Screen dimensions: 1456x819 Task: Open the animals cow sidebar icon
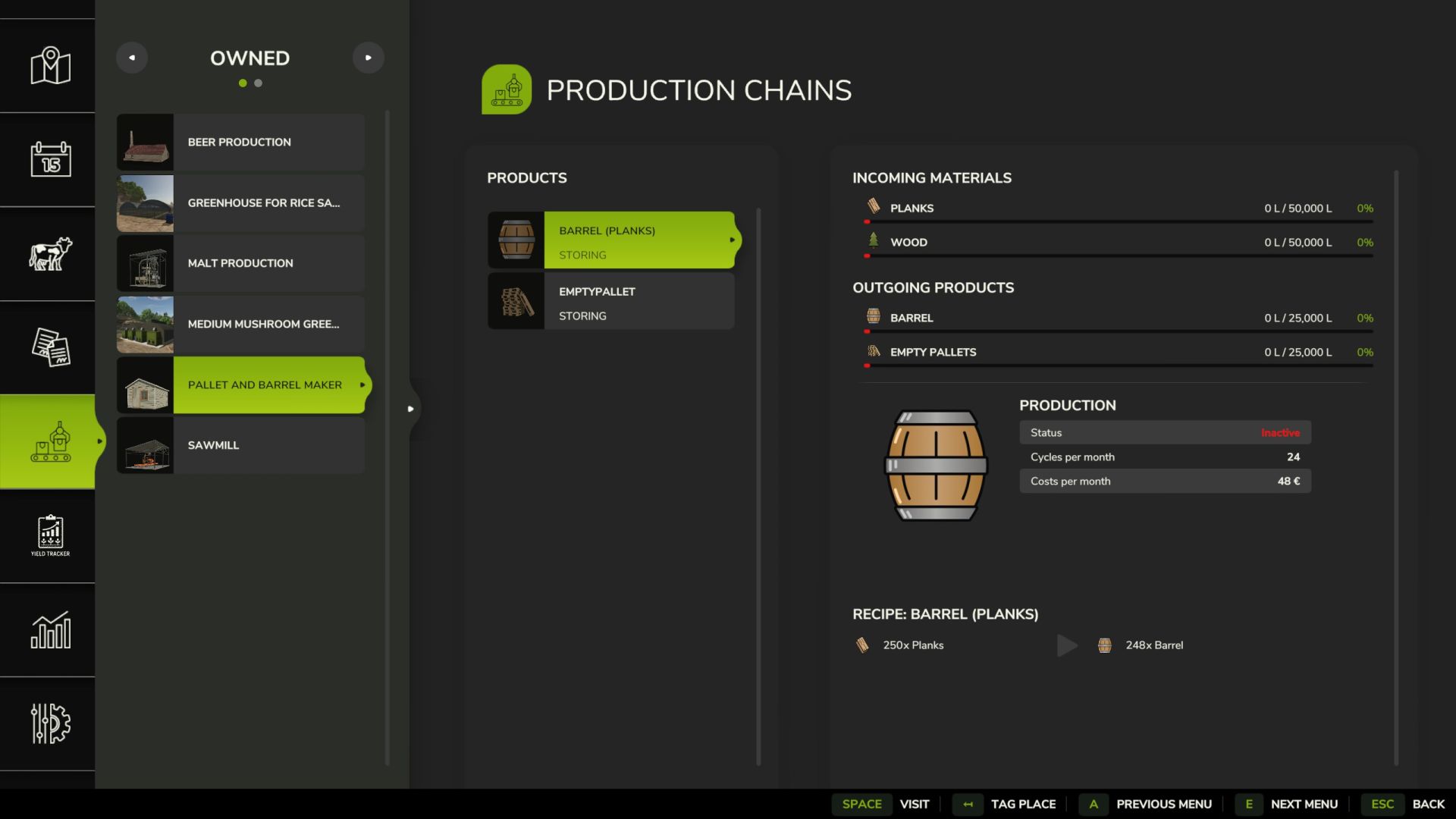point(50,254)
